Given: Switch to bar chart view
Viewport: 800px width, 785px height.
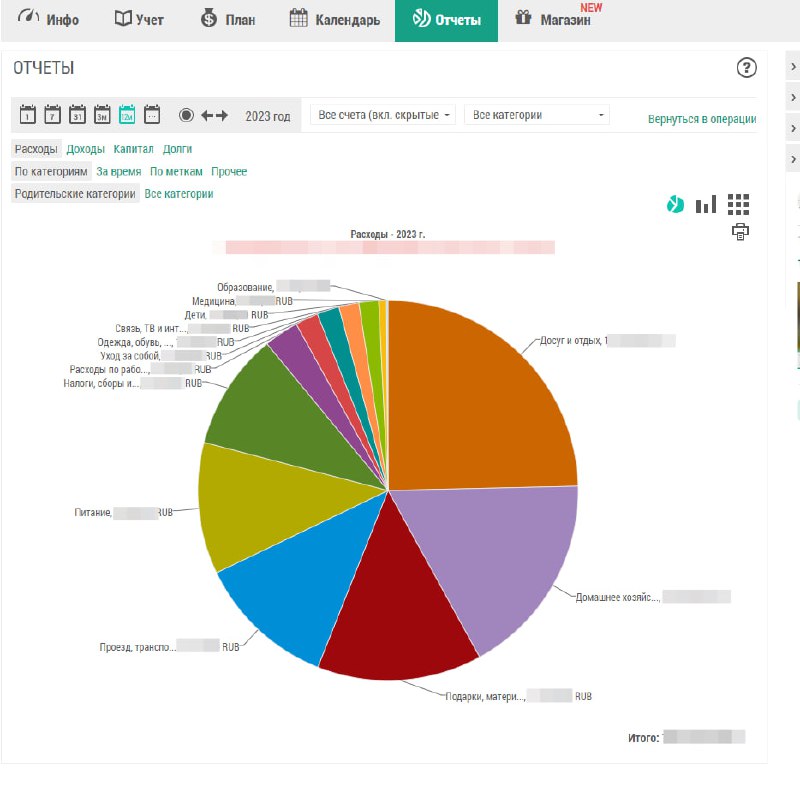Looking at the screenshot, I should pos(706,204).
